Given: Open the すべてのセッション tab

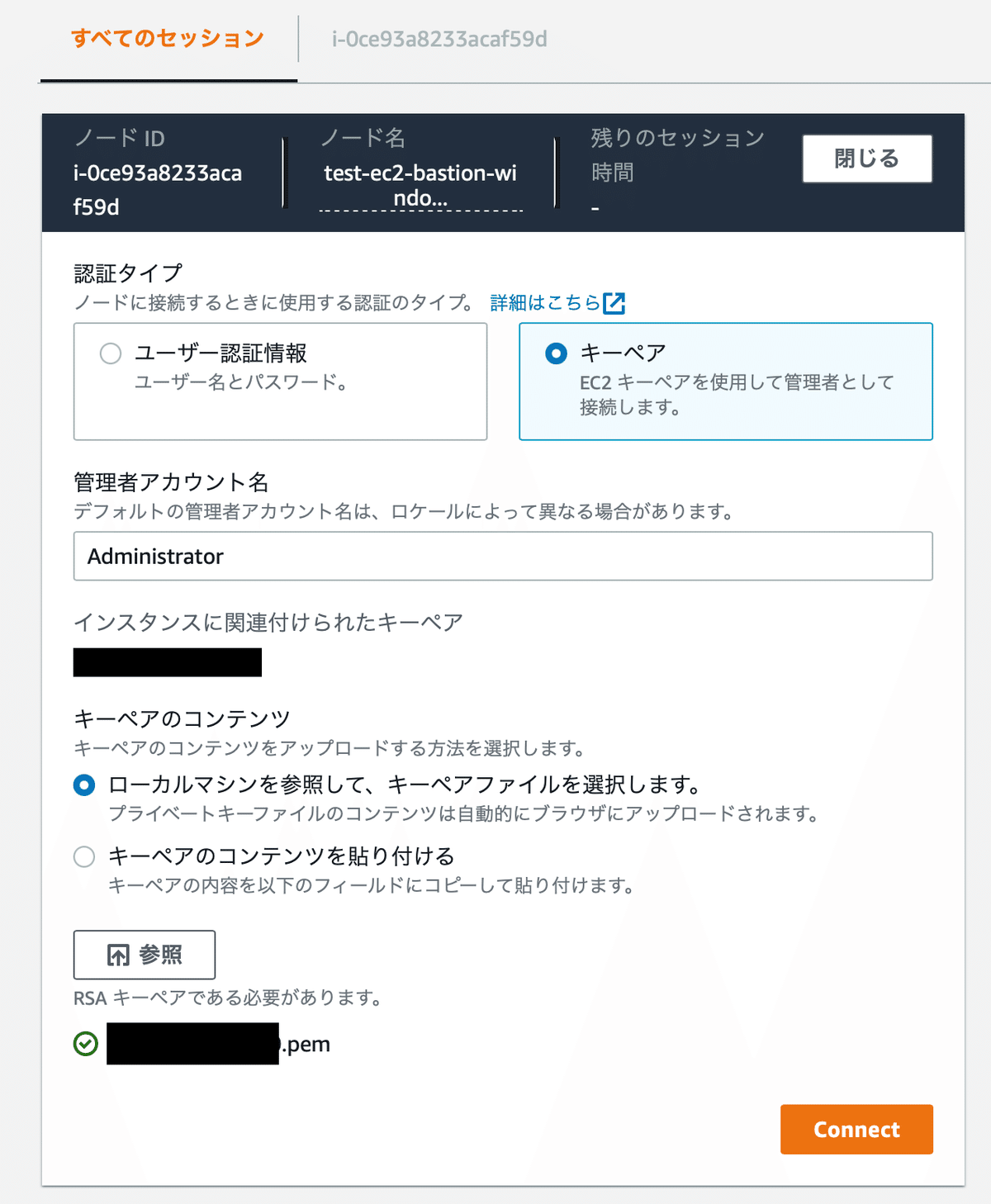Looking at the screenshot, I should 168,39.
